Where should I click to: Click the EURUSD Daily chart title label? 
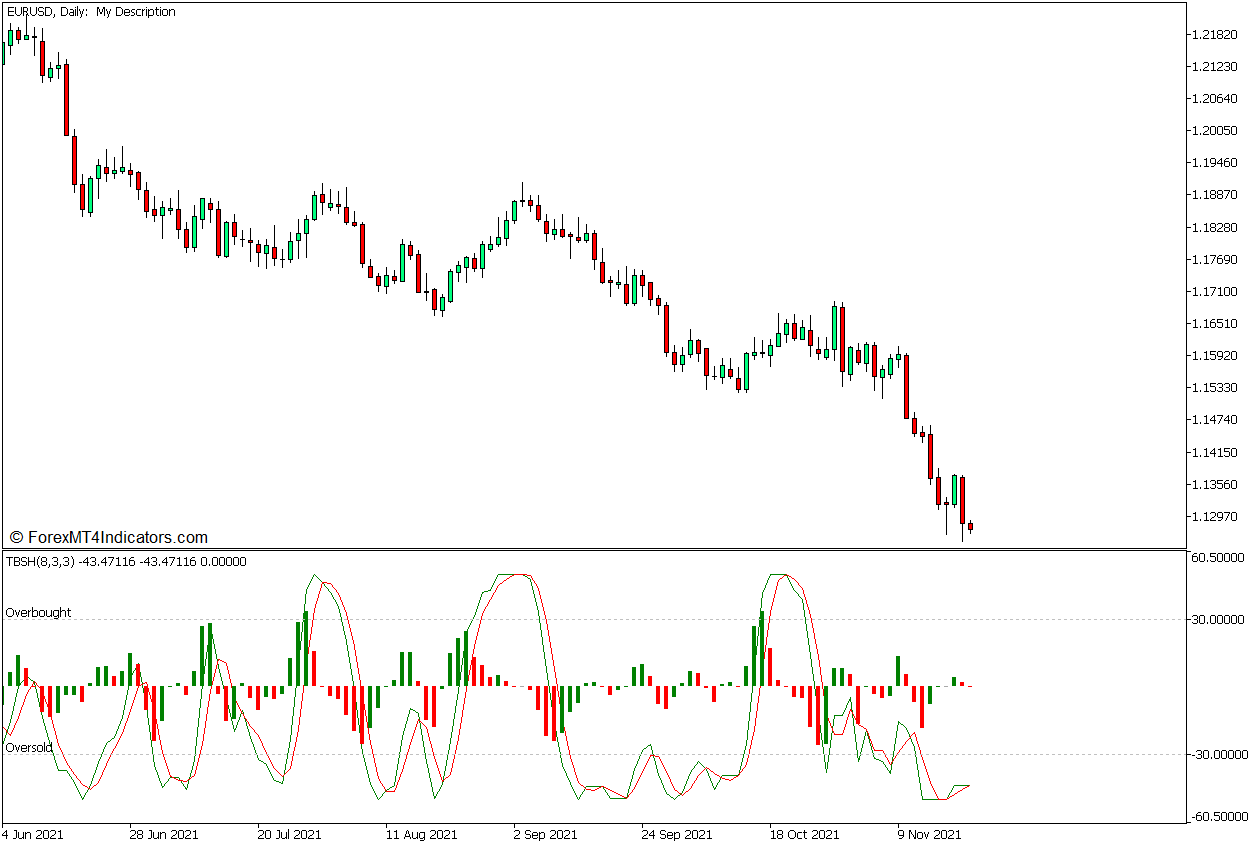point(88,12)
